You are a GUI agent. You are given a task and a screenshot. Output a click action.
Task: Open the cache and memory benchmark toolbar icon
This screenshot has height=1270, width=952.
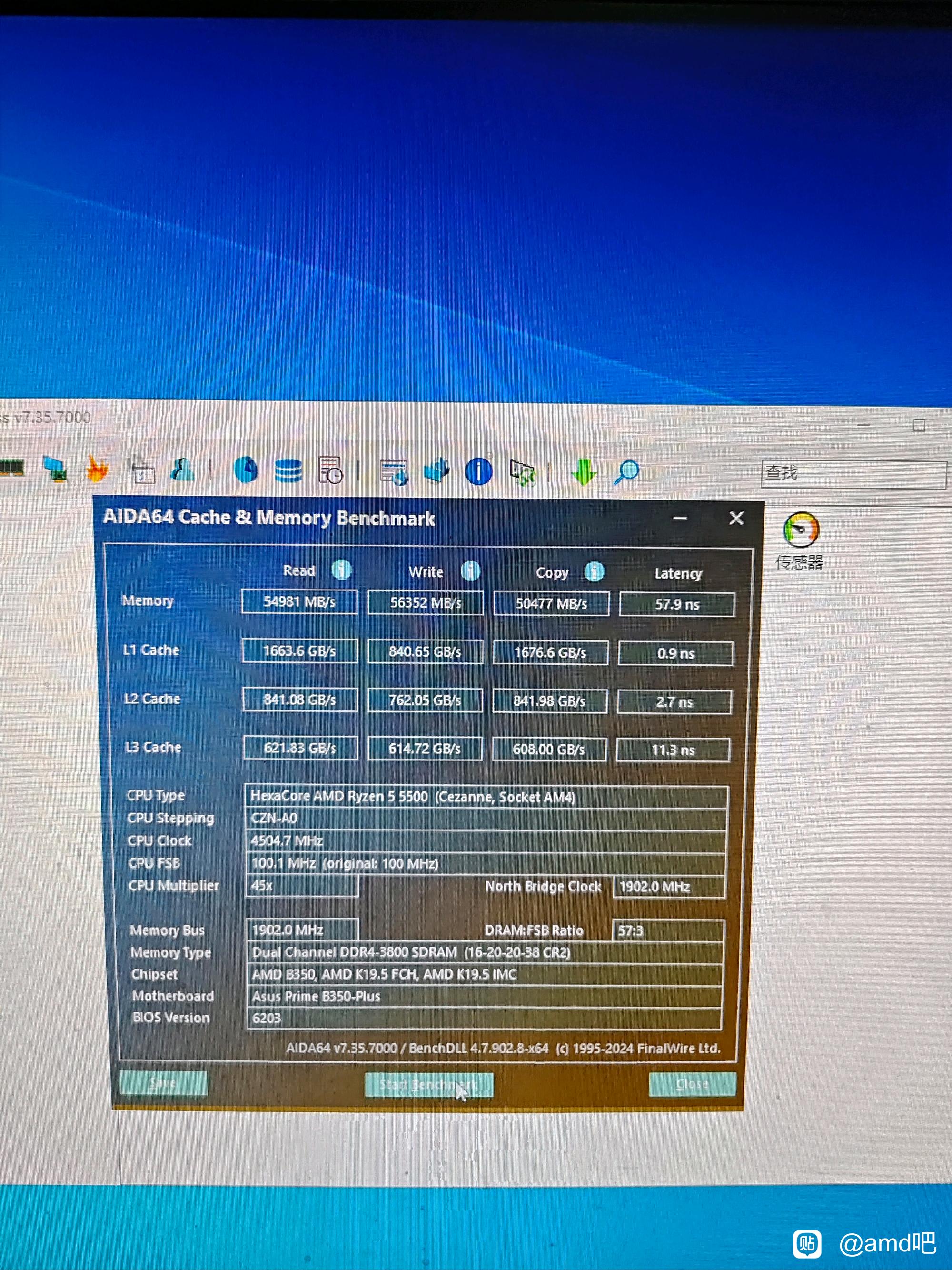tap(11, 467)
